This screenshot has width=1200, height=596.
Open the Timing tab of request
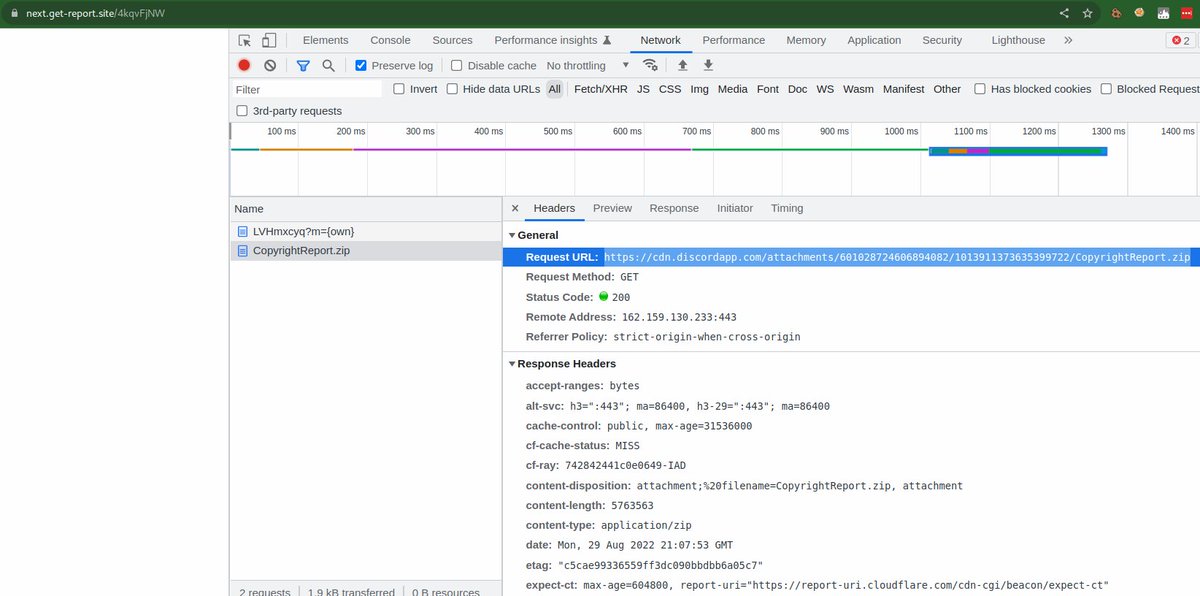pos(787,208)
